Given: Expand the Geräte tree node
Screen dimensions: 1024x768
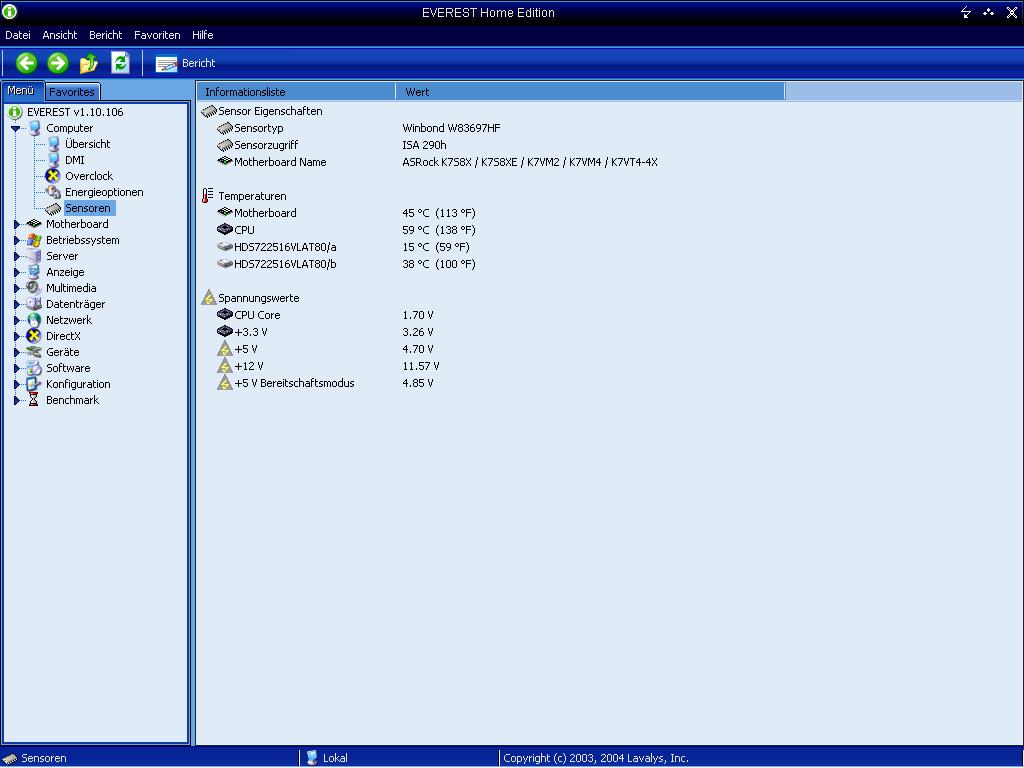Looking at the screenshot, I should (17, 353).
